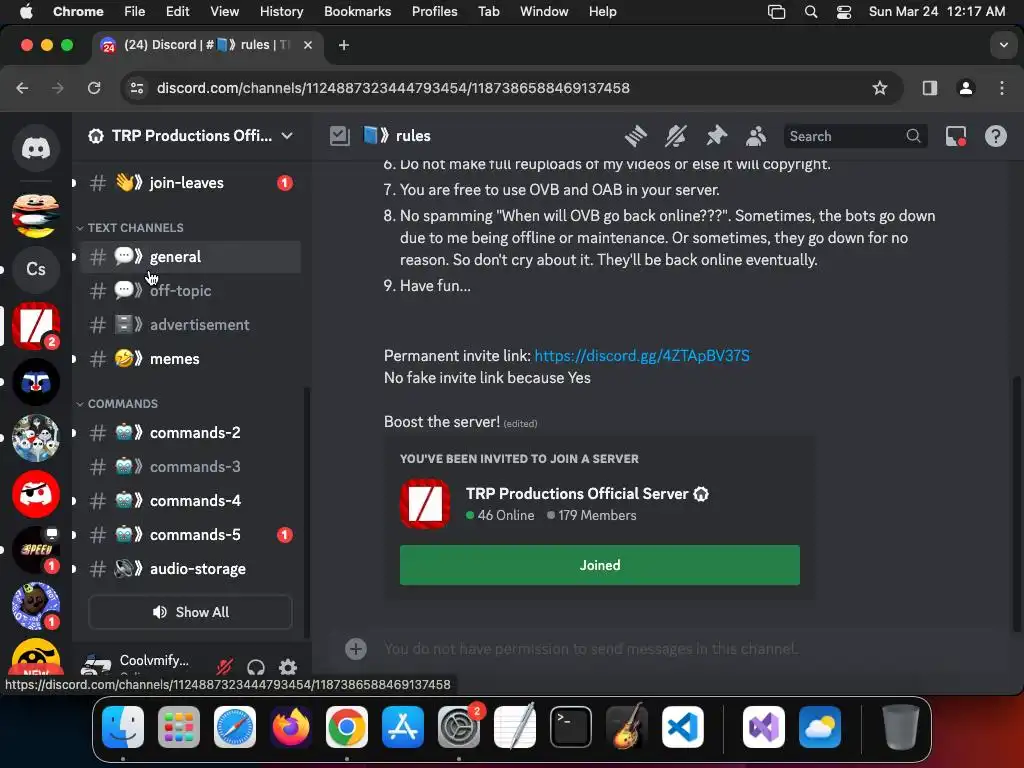Open the general channel
The image size is (1024, 768).
(190, 257)
